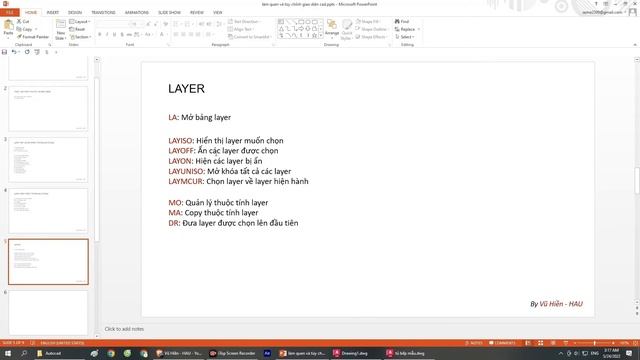The width and height of the screenshot is (640, 360).
Task: Start Slide Show from status bar
Action: point(566,343)
